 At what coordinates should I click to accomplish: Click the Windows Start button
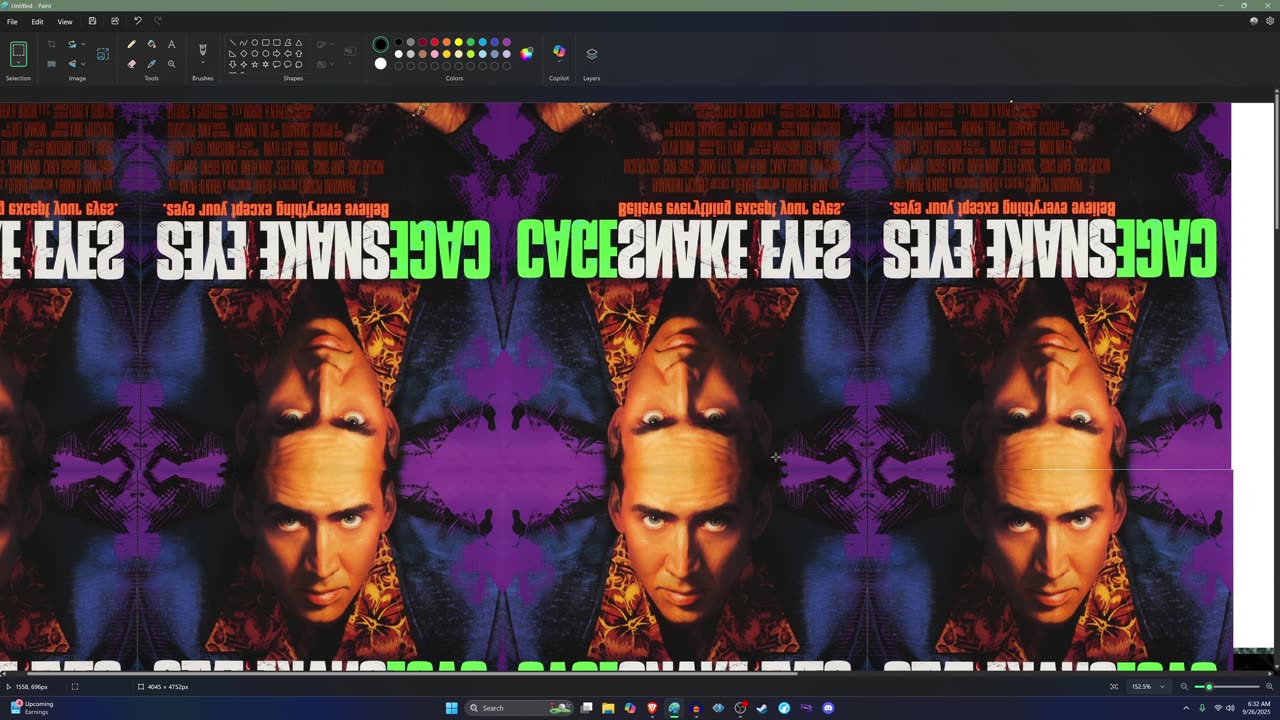point(451,708)
